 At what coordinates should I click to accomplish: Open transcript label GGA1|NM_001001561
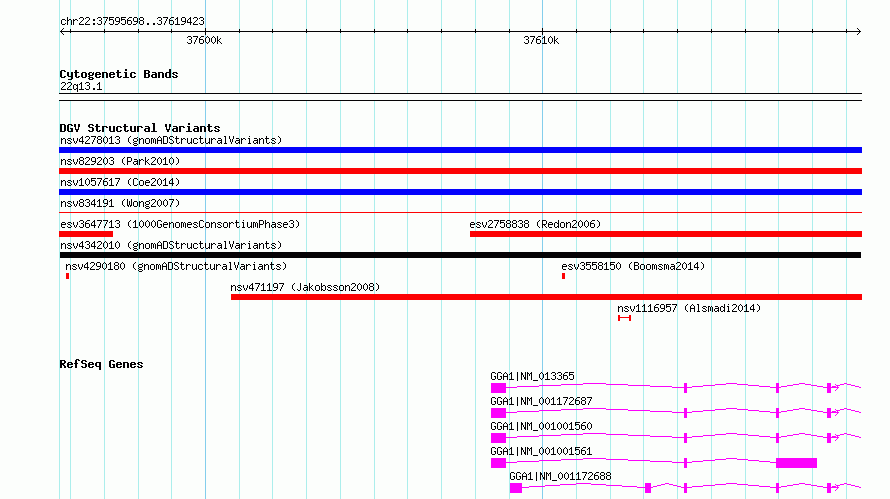pyautogui.click(x=541, y=451)
